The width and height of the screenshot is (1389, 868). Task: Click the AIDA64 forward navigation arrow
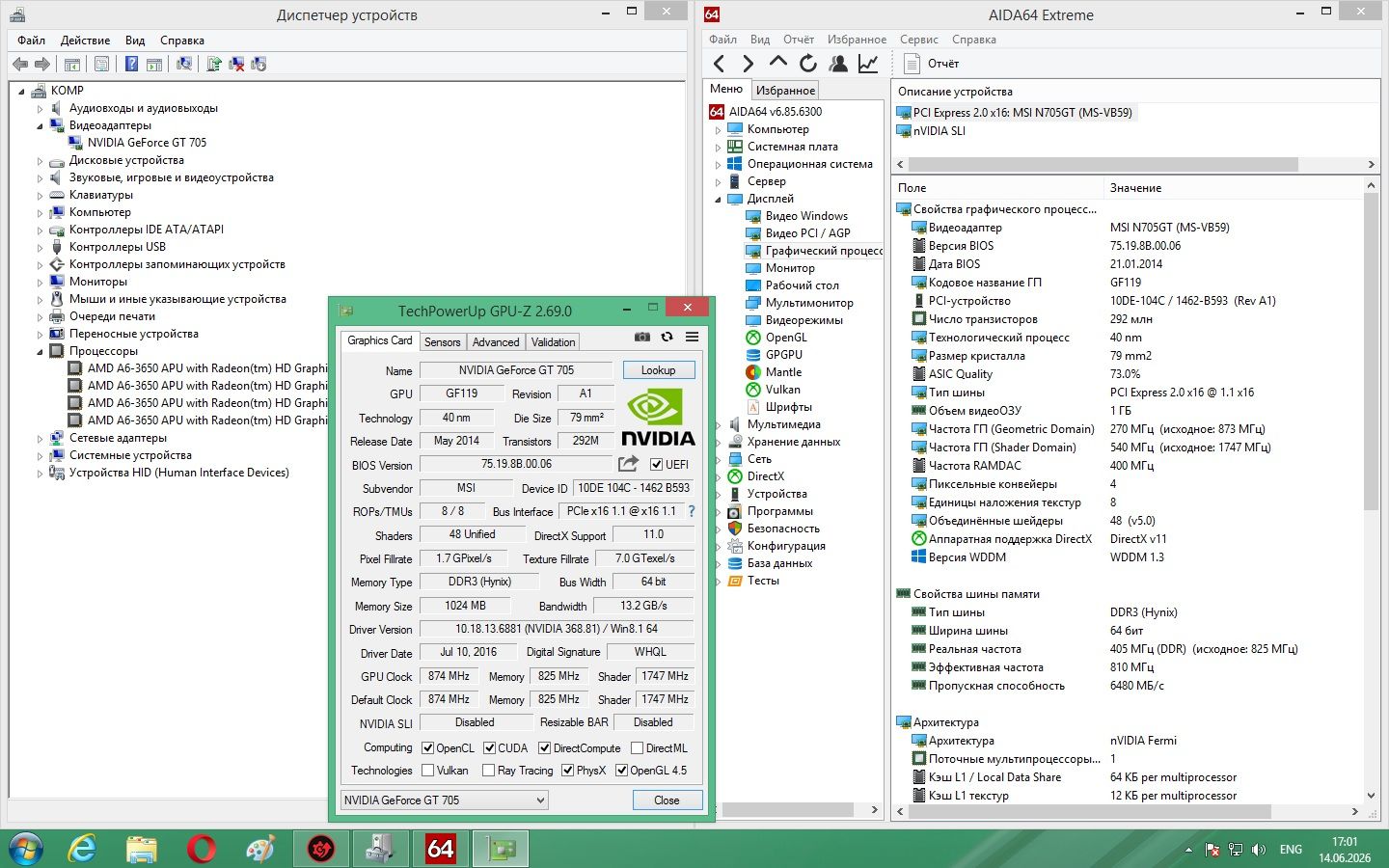(748, 64)
